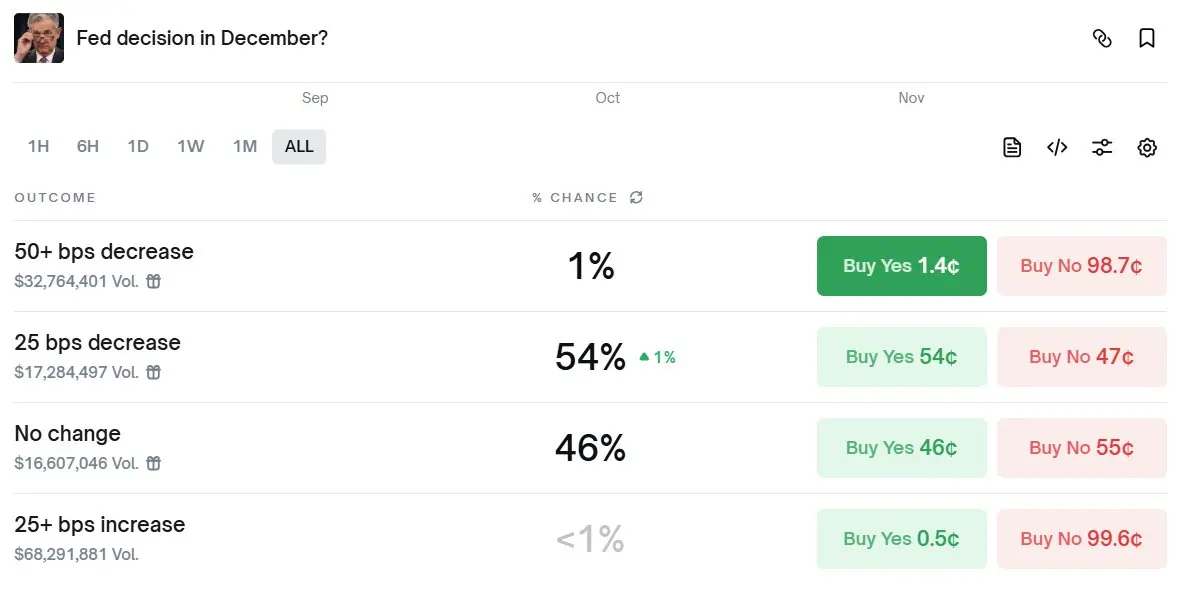
Task: Open the chart settings gear icon
Action: tap(1147, 148)
